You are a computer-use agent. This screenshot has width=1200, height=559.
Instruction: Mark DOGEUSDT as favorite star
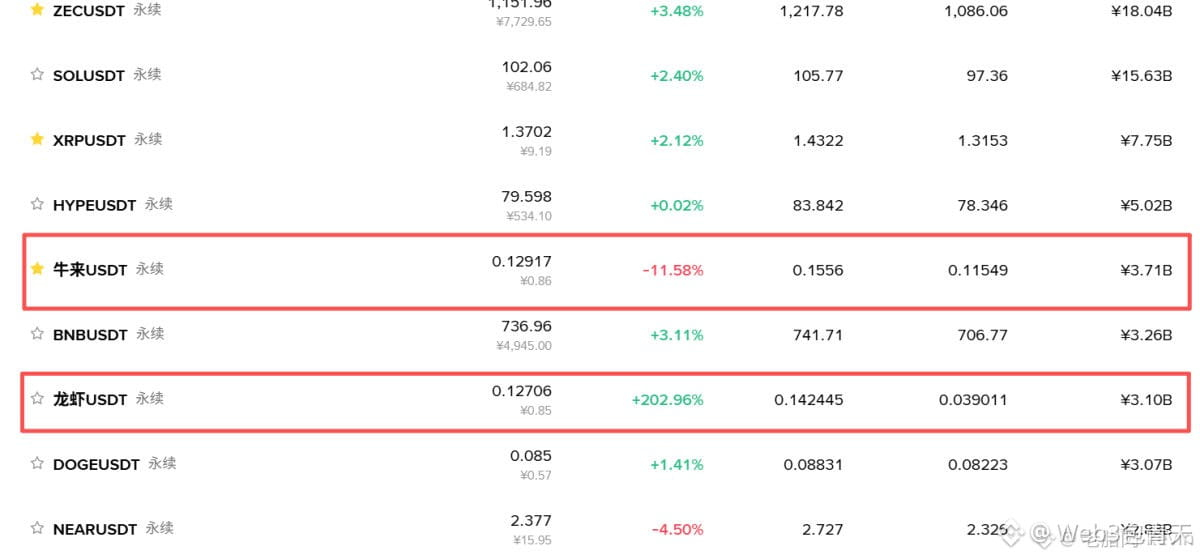click(37, 463)
